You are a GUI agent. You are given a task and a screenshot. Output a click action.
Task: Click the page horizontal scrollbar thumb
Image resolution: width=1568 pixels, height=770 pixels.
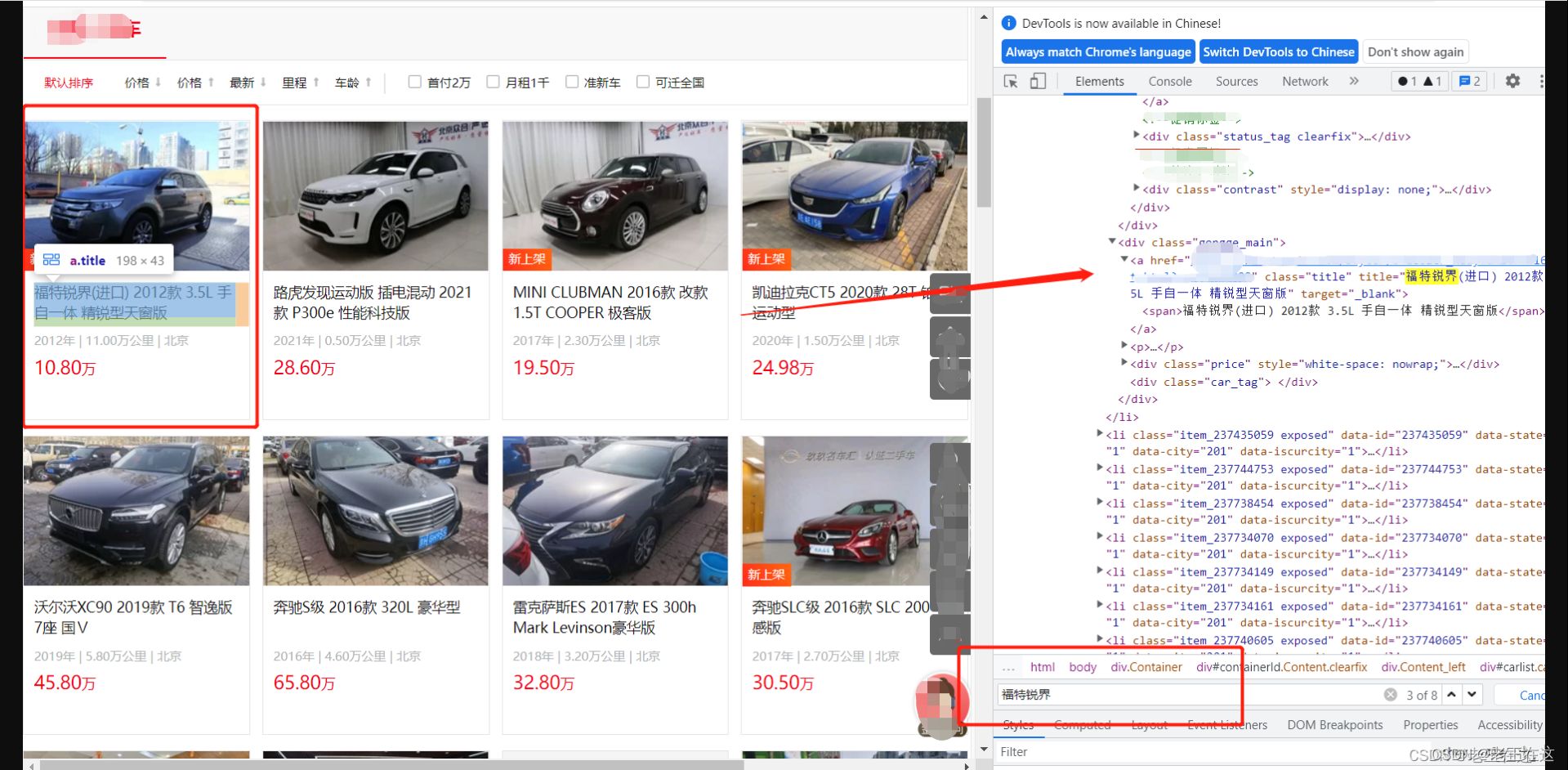[391, 765]
